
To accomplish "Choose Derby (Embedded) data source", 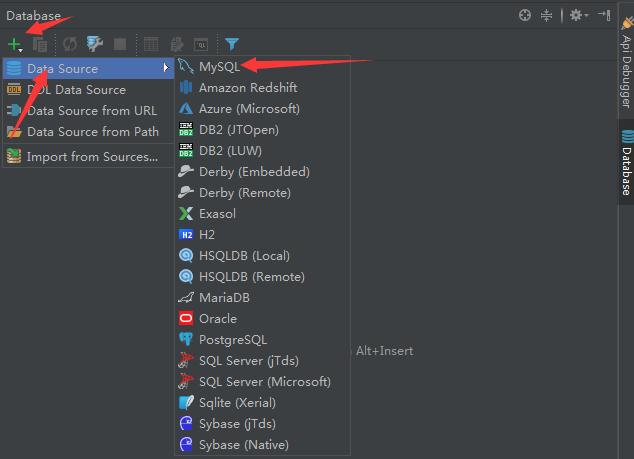I will point(262,171).
